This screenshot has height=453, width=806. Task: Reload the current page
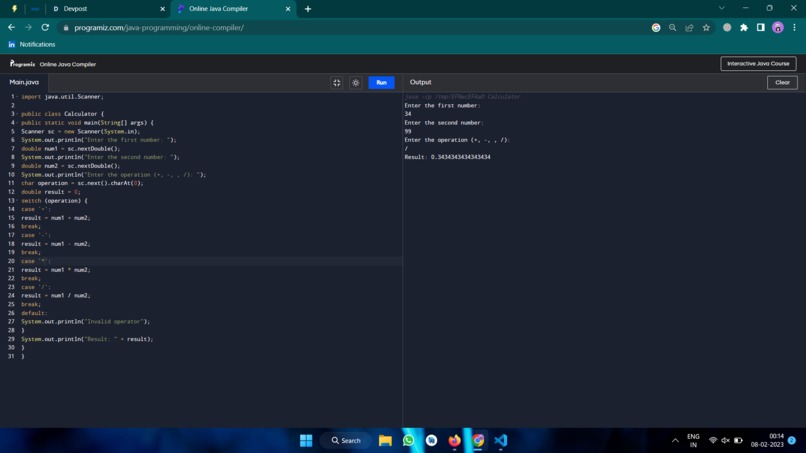[45, 27]
